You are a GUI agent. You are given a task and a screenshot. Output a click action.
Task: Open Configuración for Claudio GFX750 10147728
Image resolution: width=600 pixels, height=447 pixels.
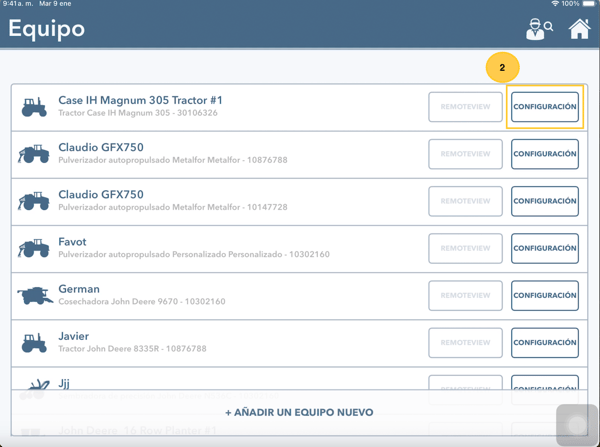tap(545, 201)
